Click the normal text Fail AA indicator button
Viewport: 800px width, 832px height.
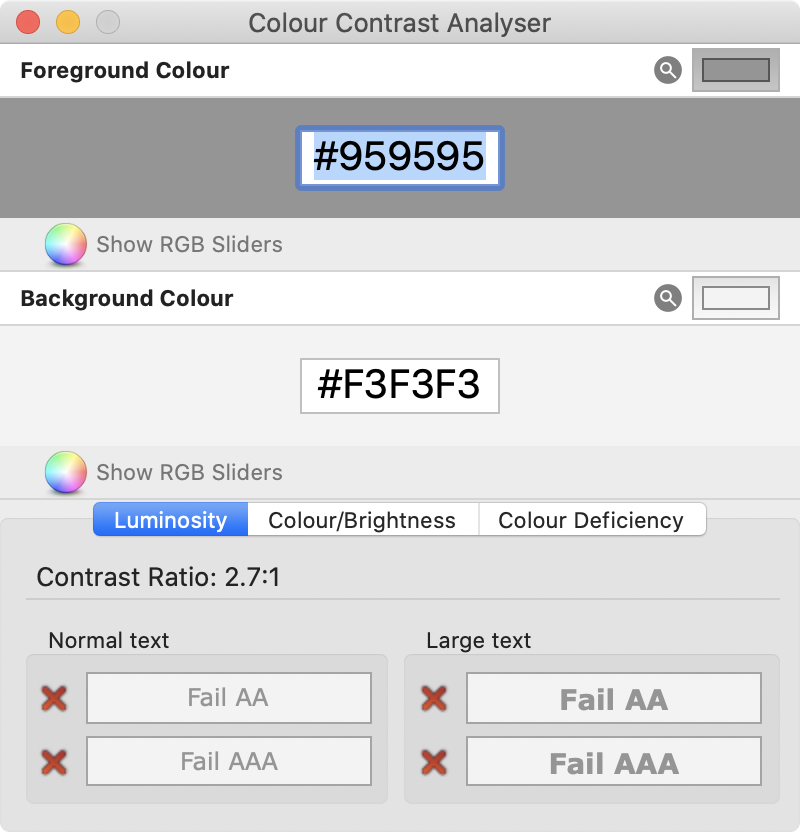coord(228,698)
